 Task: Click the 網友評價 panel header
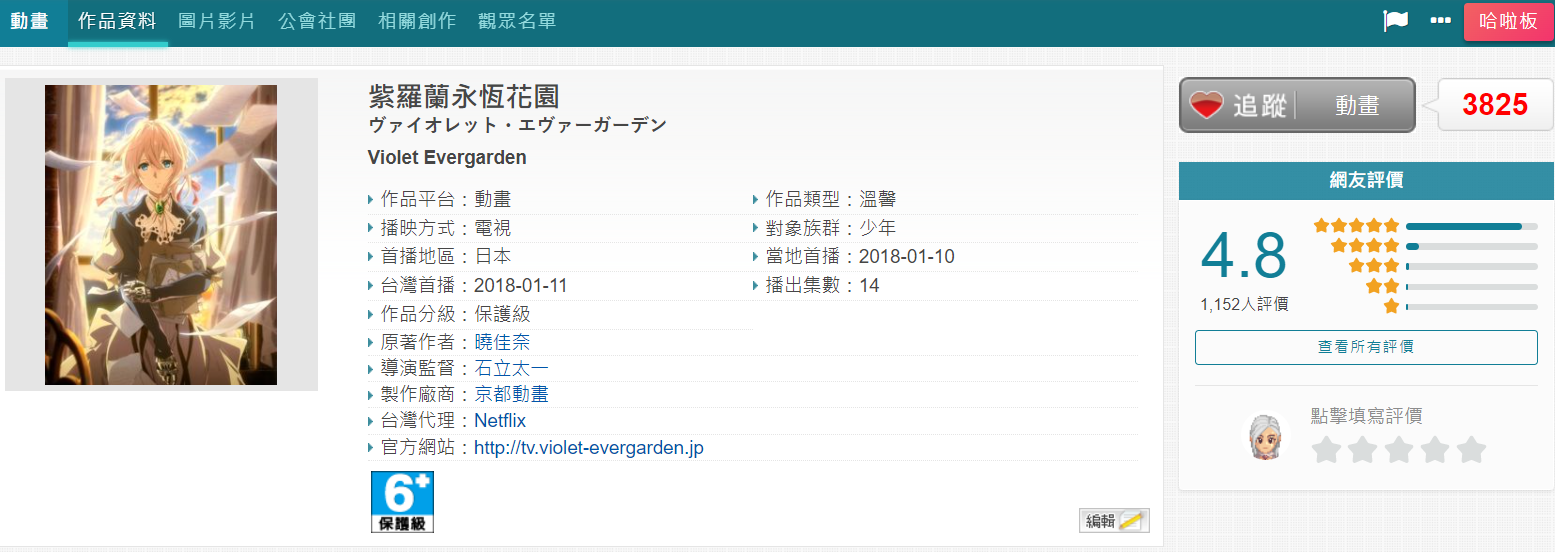coord(1366,180)
